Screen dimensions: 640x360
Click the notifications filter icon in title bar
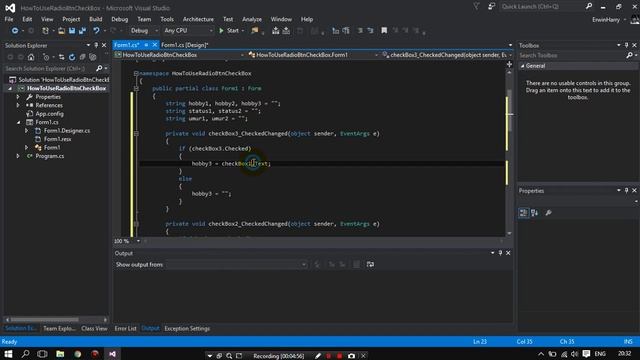pyautogui.click(x=476, y=6)
